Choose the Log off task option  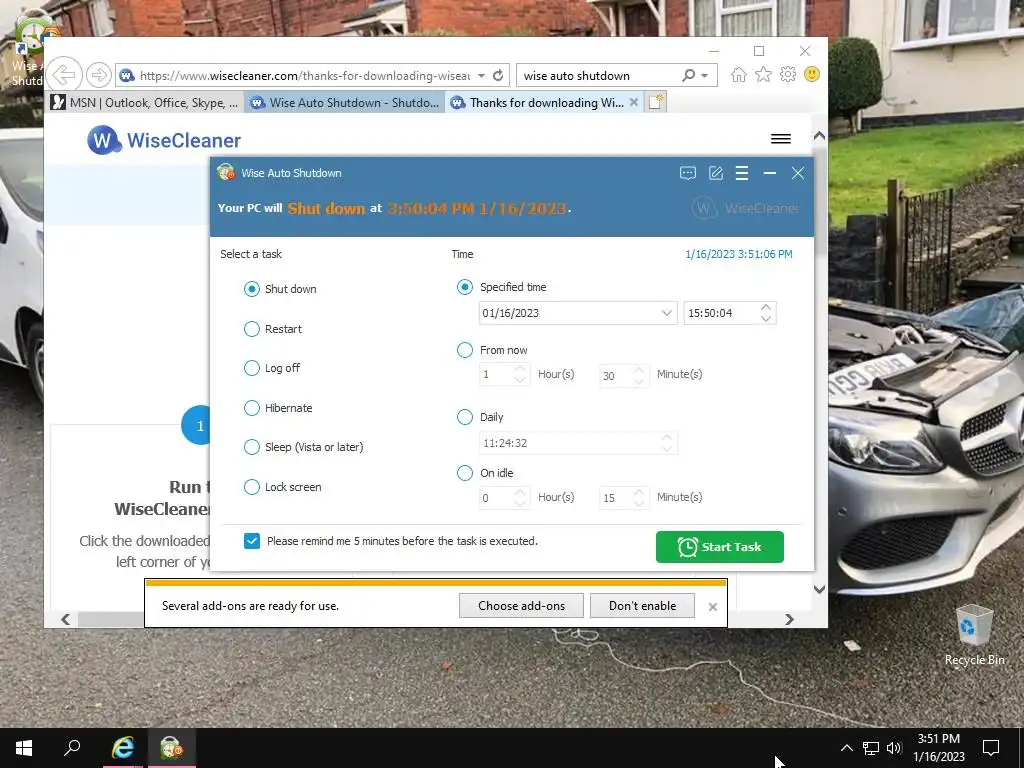click(x=252, y=368)
